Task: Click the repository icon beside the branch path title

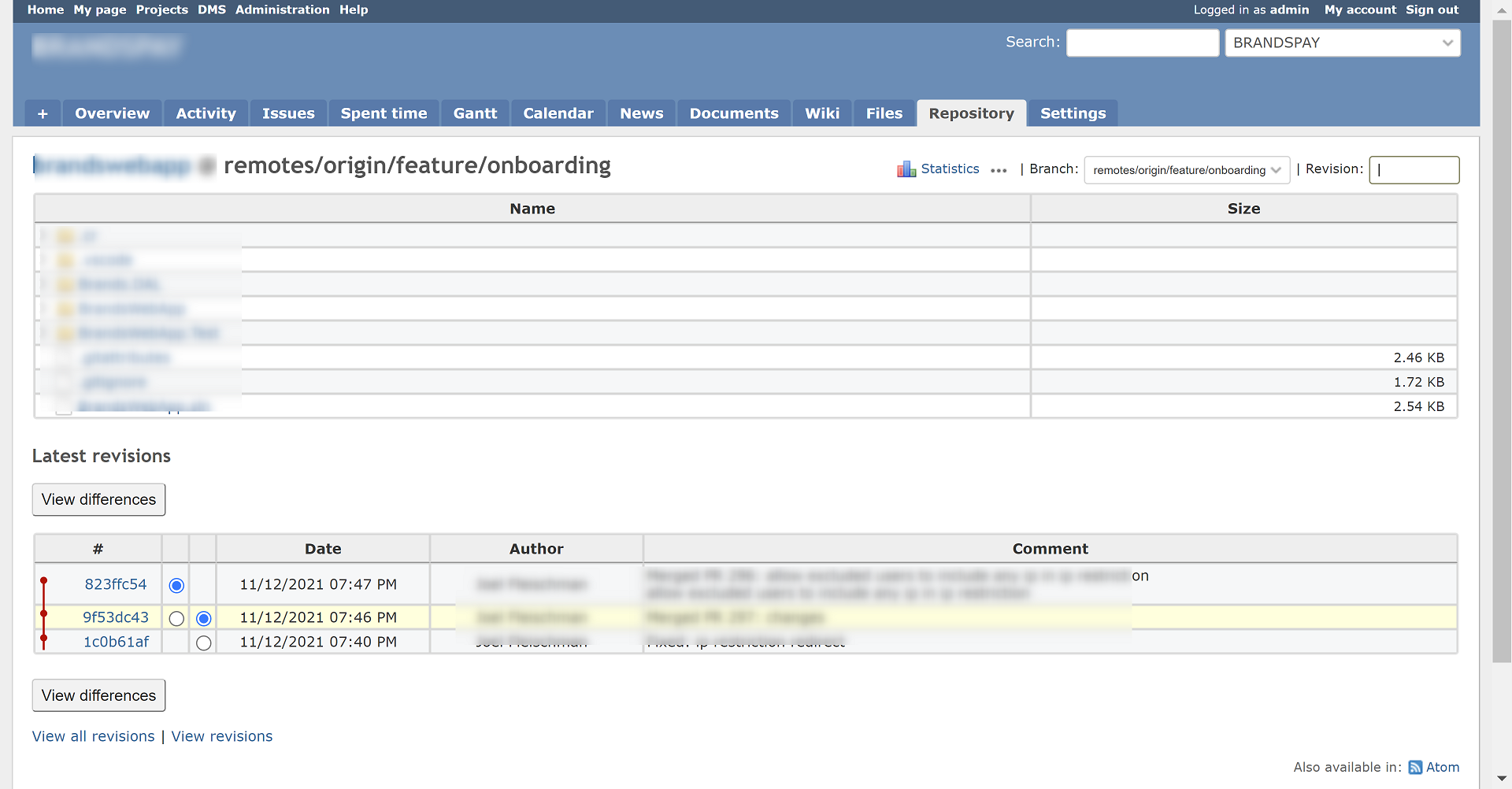Action: [x=207, y=166]
